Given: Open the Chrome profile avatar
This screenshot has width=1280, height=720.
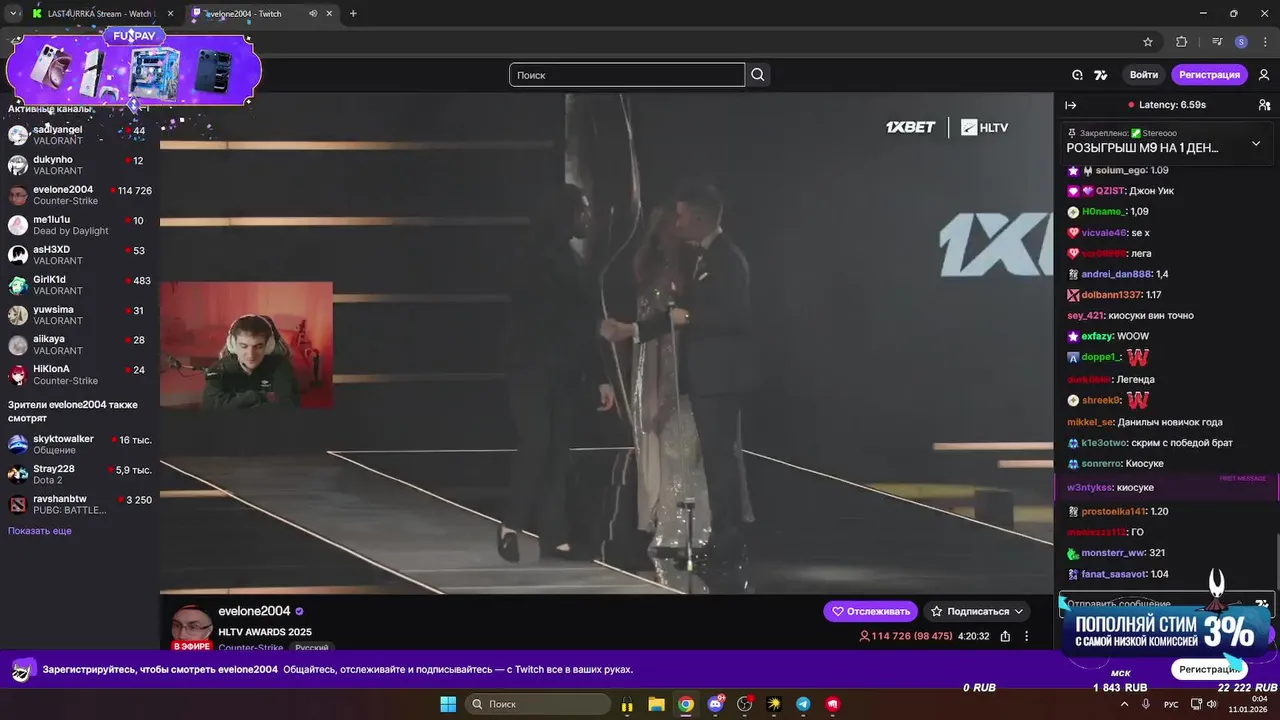Looking at the screenshot, I should (1241, 42).
